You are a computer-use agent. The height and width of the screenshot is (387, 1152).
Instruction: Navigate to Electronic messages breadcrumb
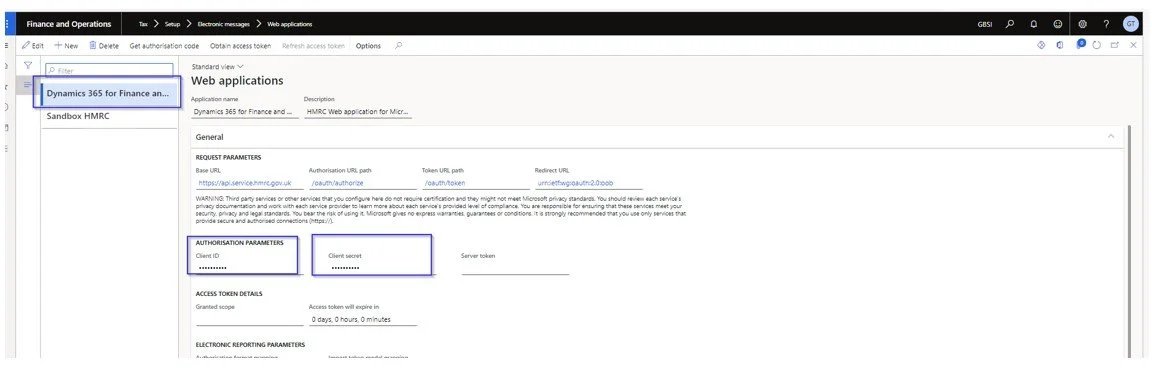click(x=223, y=24)
